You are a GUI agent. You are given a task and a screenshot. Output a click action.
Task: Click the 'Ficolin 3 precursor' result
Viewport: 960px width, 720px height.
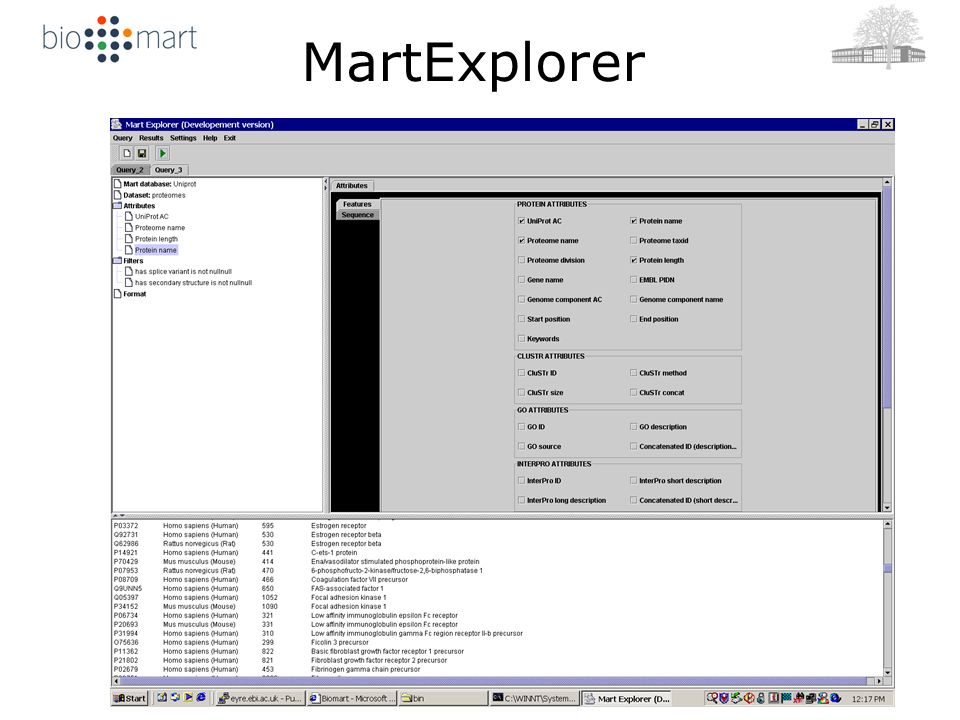[x=340, y=642]
